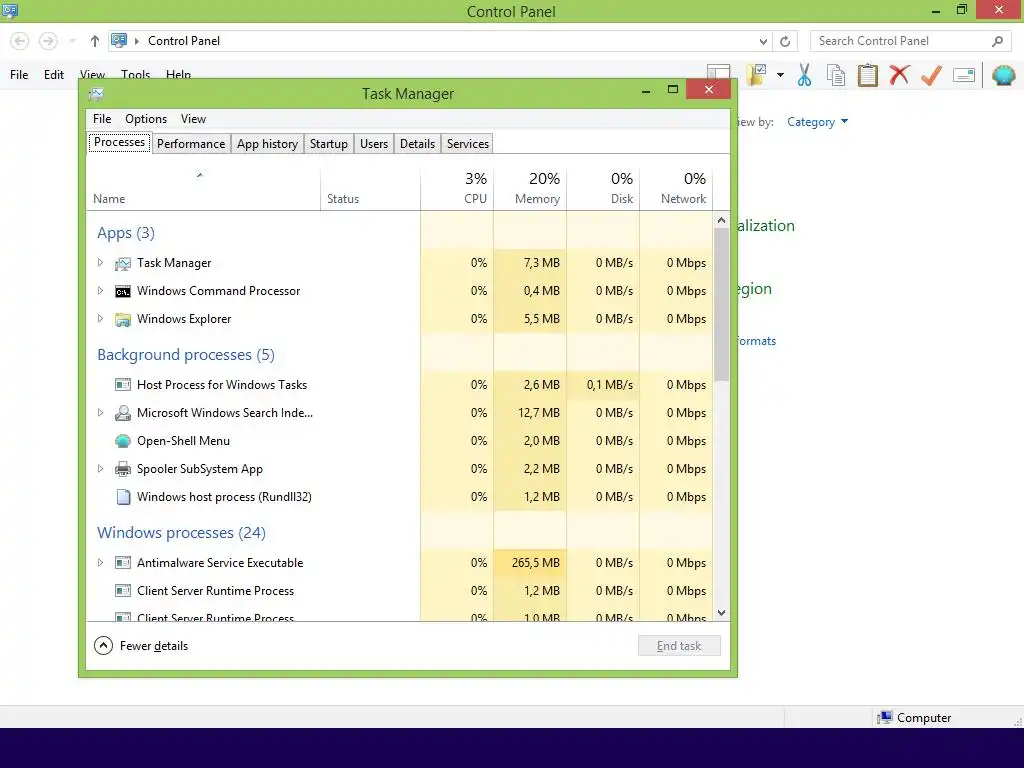Image resolution: width=1024 pixels, height=768 pixels.
Task: Open Control Panel Edit menu
Action: point(54,75)
